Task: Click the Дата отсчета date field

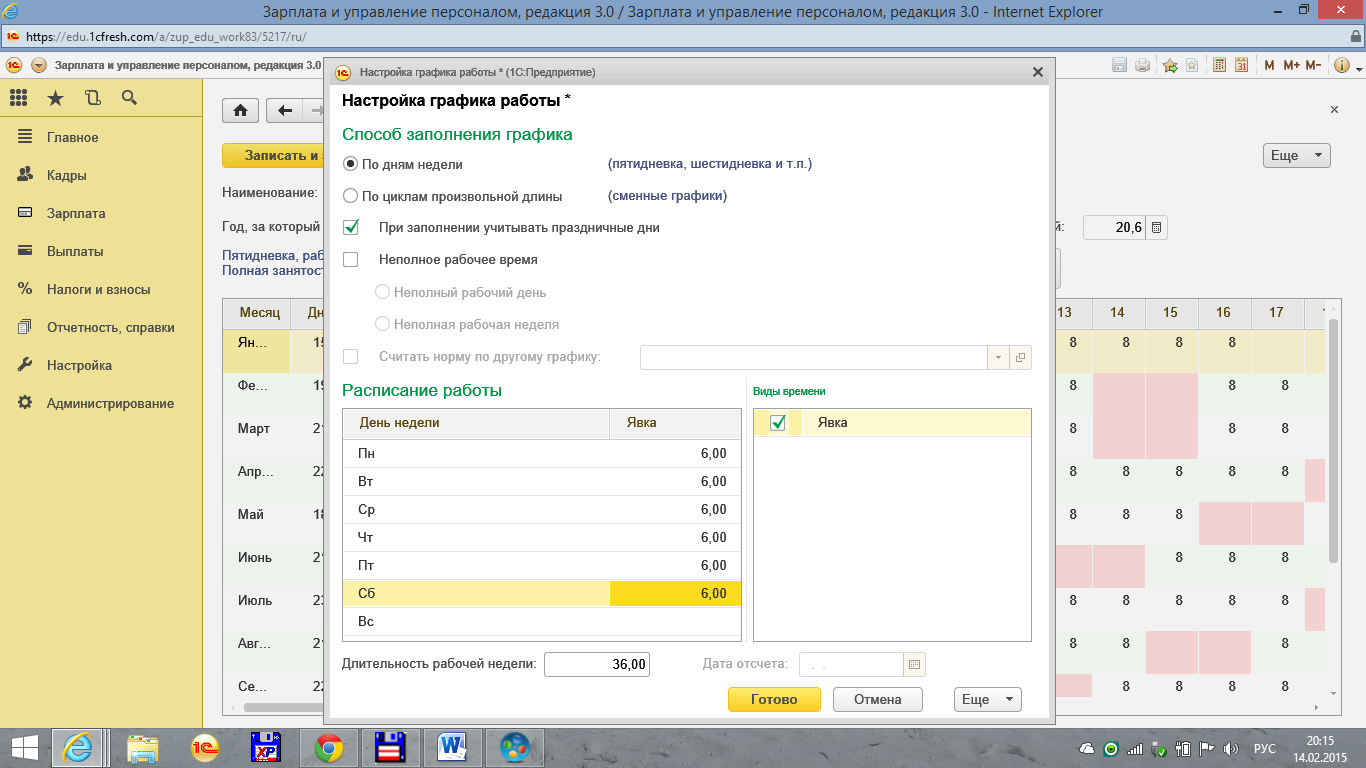Action: (x=852, y=664)
